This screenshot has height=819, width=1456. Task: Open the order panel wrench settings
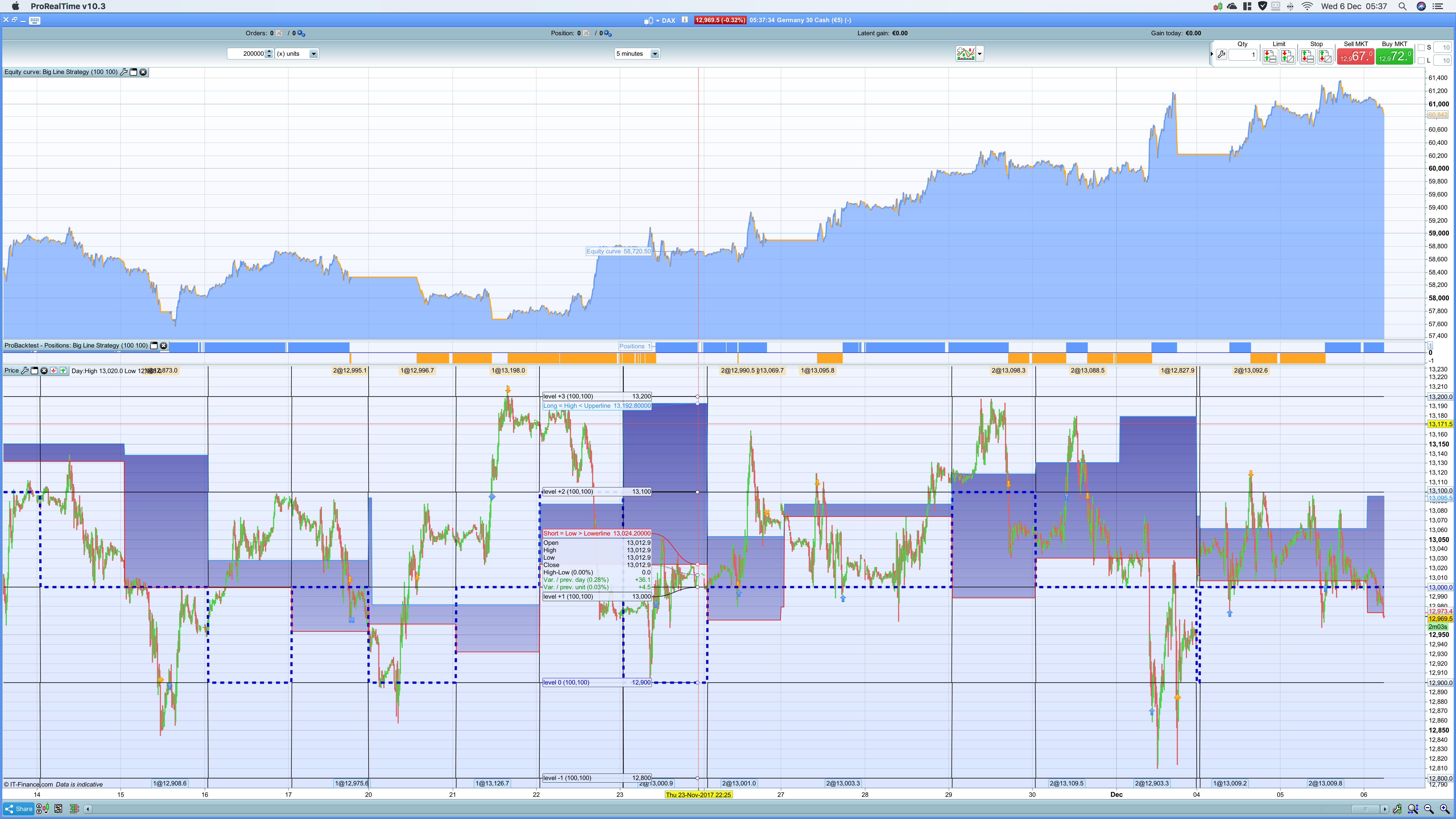[x=1221, y=55]
